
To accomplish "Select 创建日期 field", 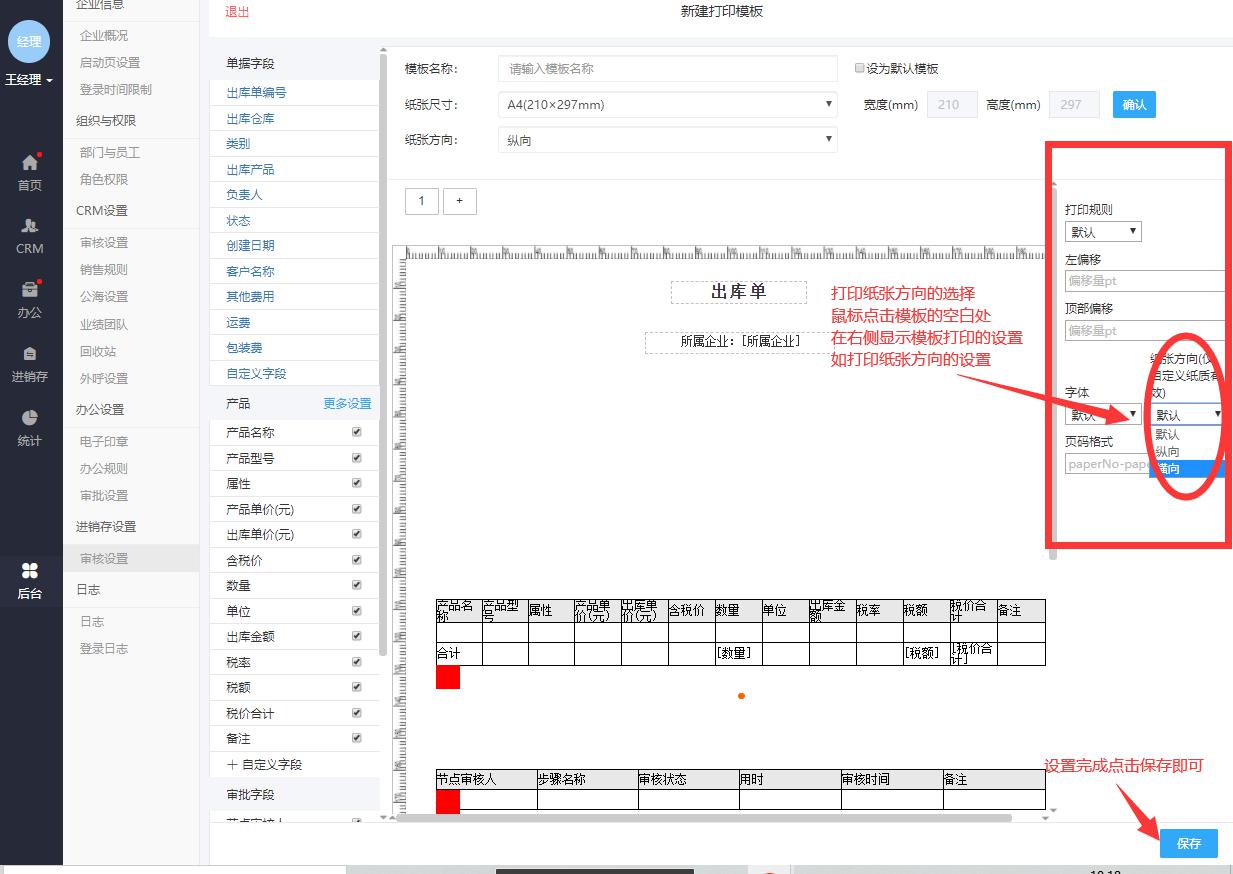I will (250, 245).
